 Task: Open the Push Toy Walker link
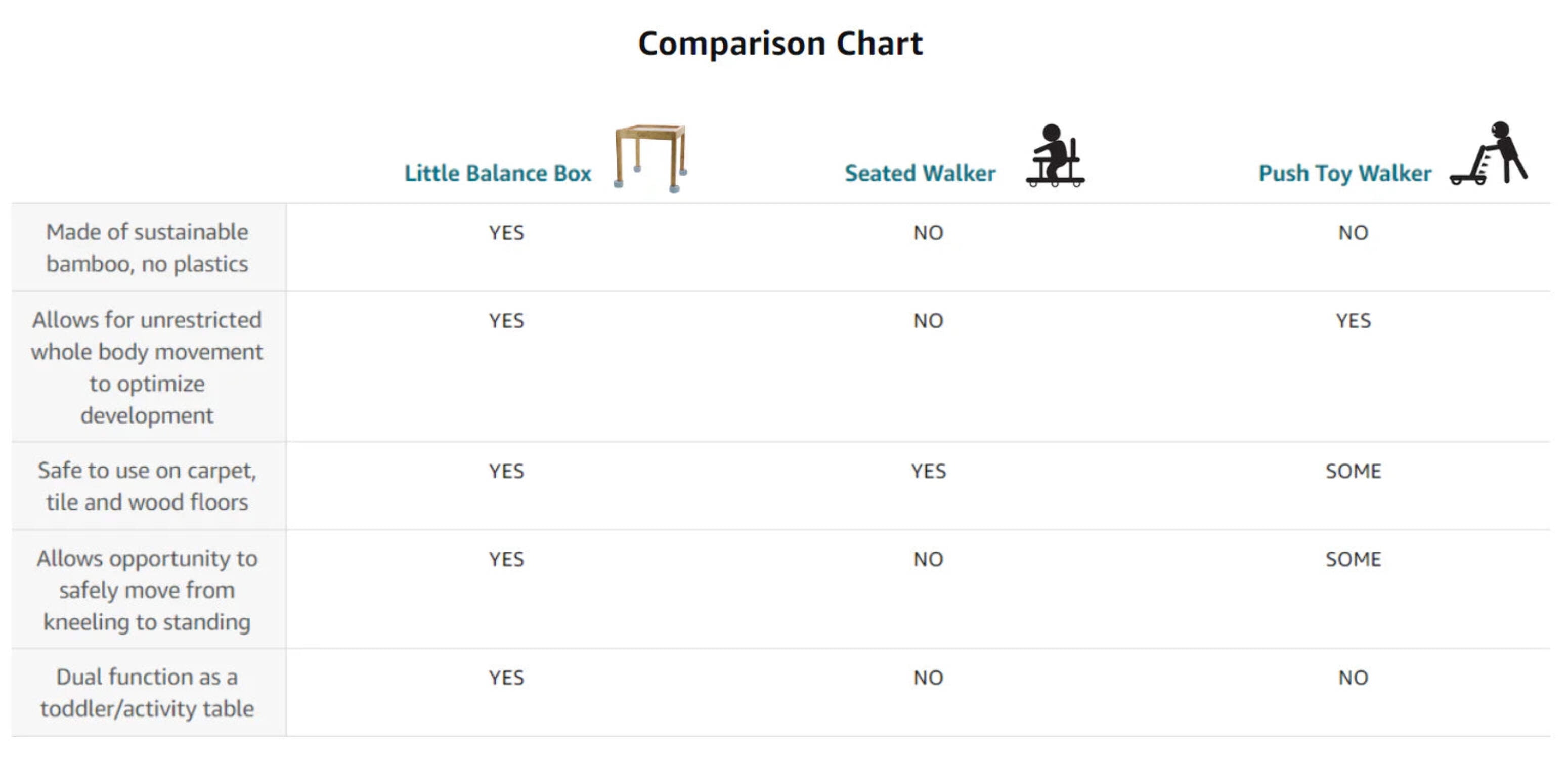tap(1344, 174)
